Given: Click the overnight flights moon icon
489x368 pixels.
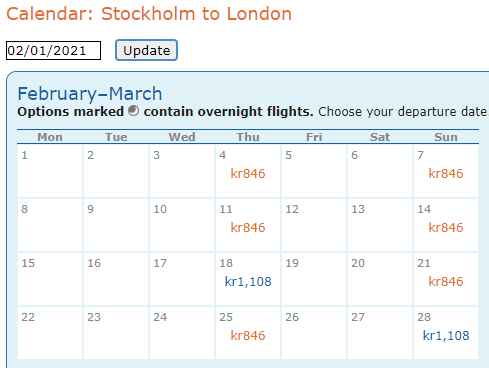Looking at the screenshot, I should click(133, 111).
